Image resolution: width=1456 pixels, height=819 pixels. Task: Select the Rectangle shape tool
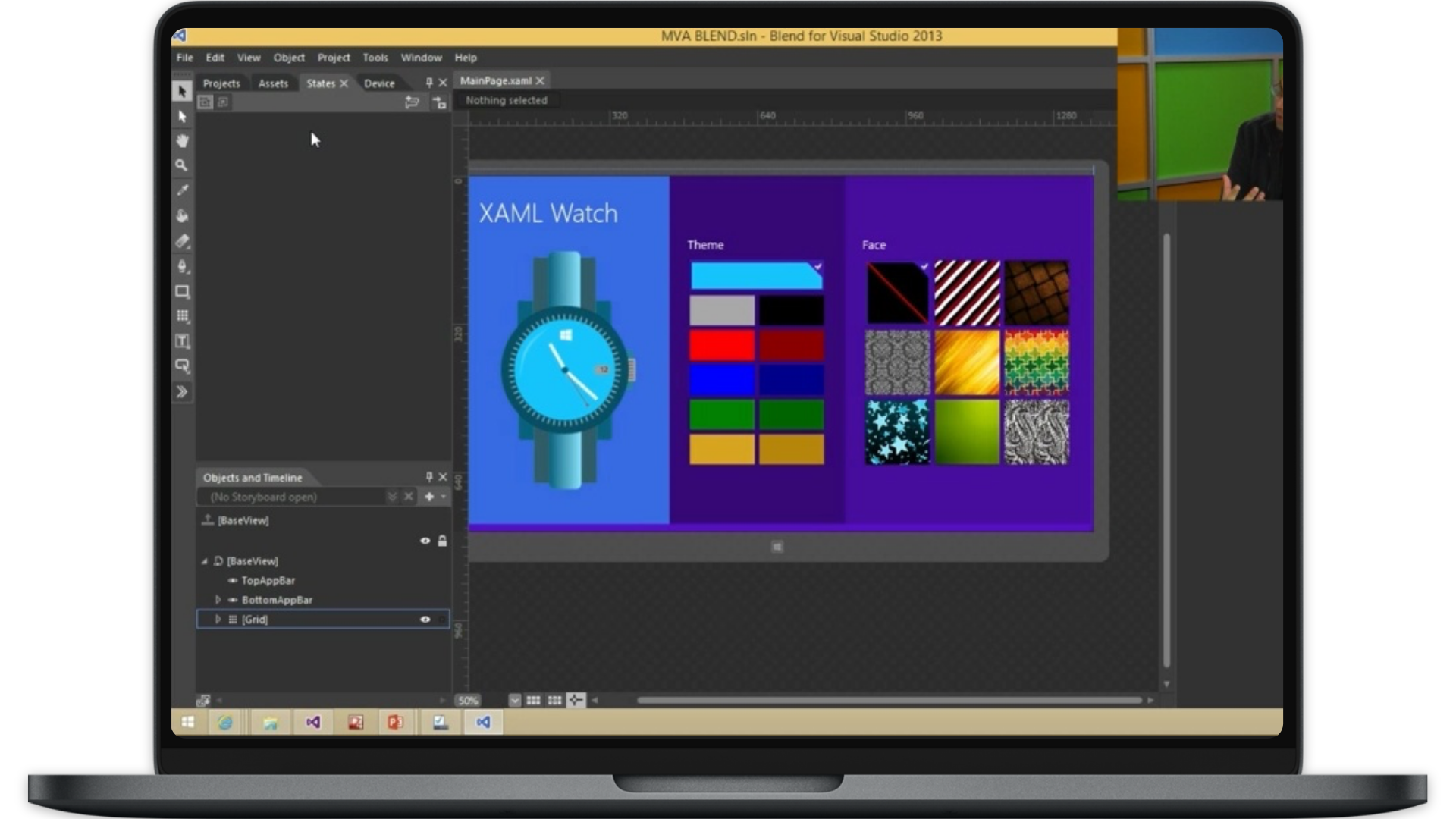[x=182, y=291]
